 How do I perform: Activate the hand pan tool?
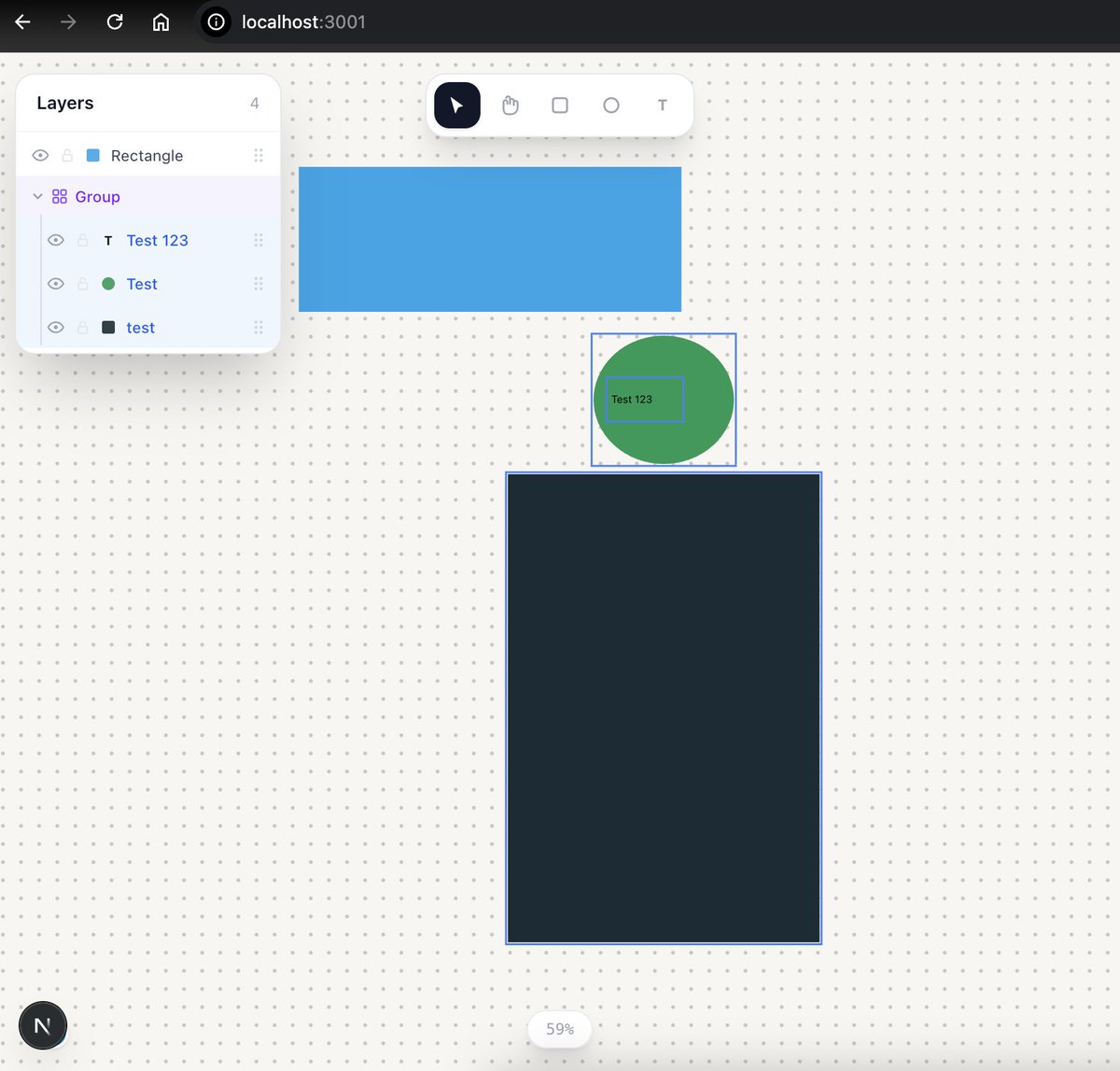point(510,106)
